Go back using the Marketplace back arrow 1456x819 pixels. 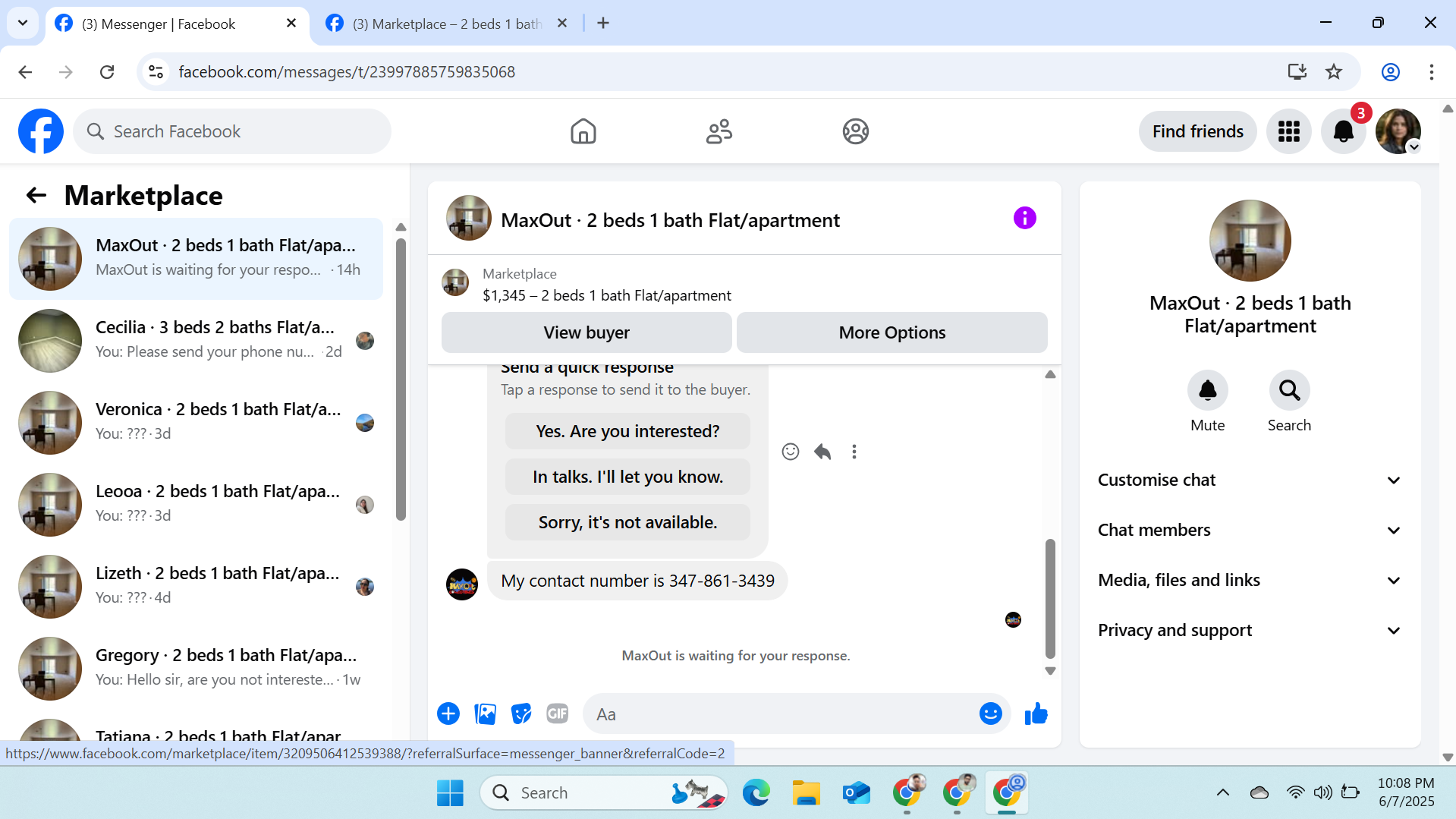[36, 195]
